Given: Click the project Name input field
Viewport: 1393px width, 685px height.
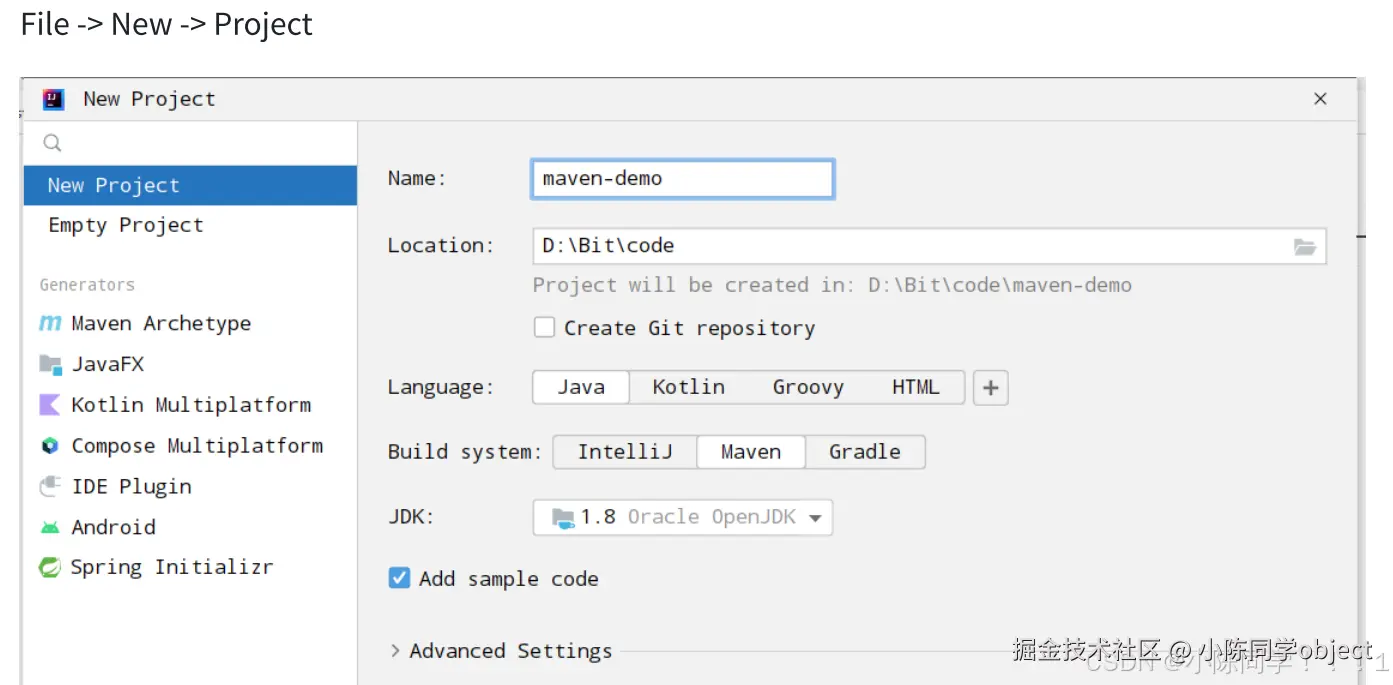Looking at the screenshot, I should (x=682, y=179).
